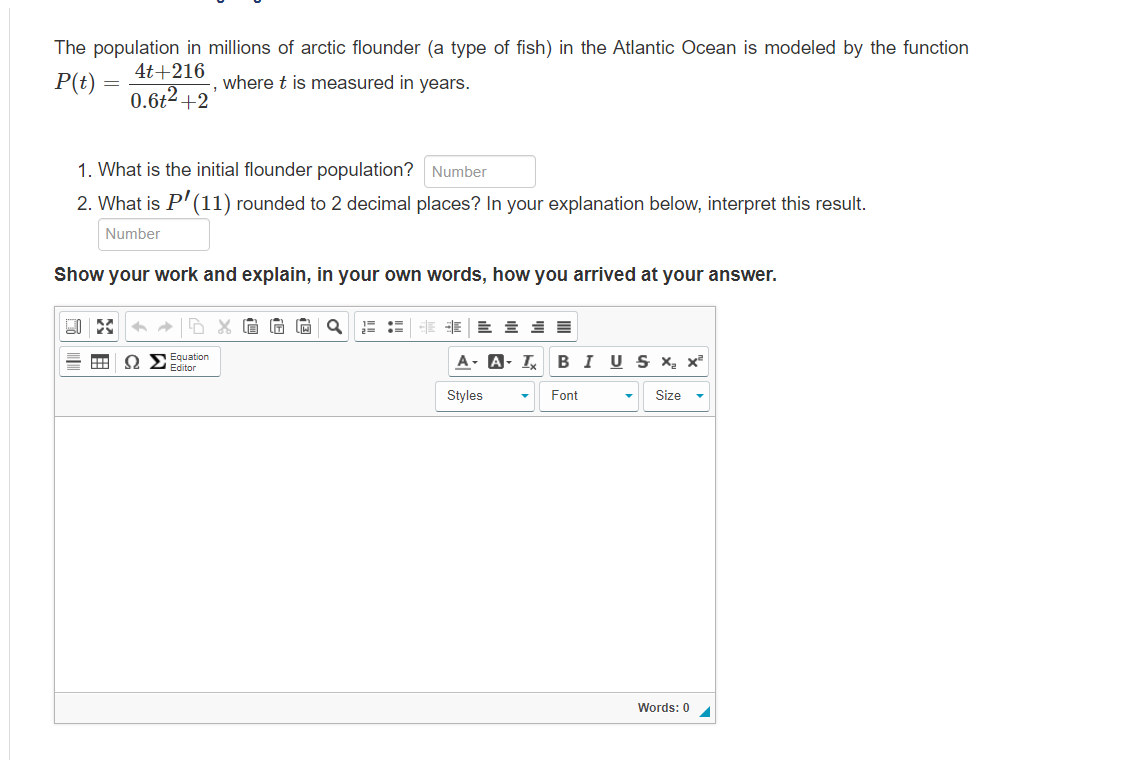Open the Styles dropdown
Screen dimensions: 1145x769
484,395
